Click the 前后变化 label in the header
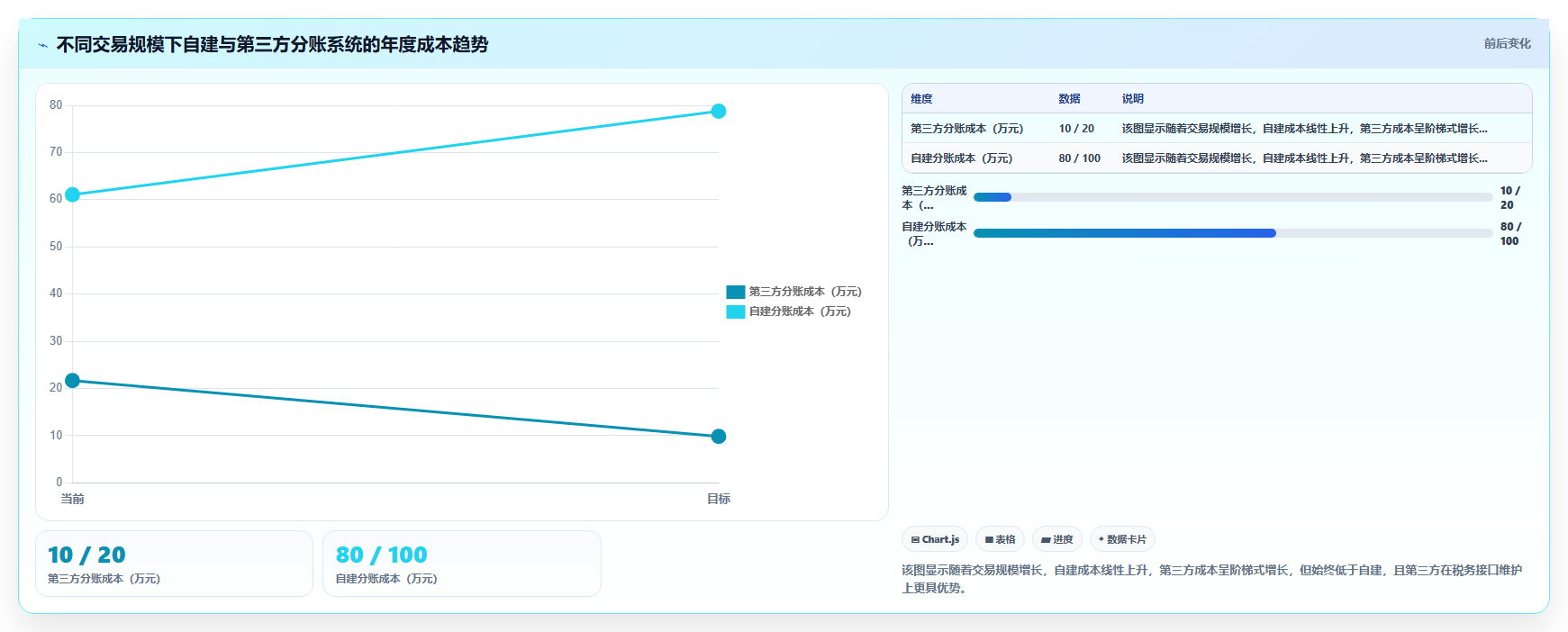 (x=1507, y=43)
